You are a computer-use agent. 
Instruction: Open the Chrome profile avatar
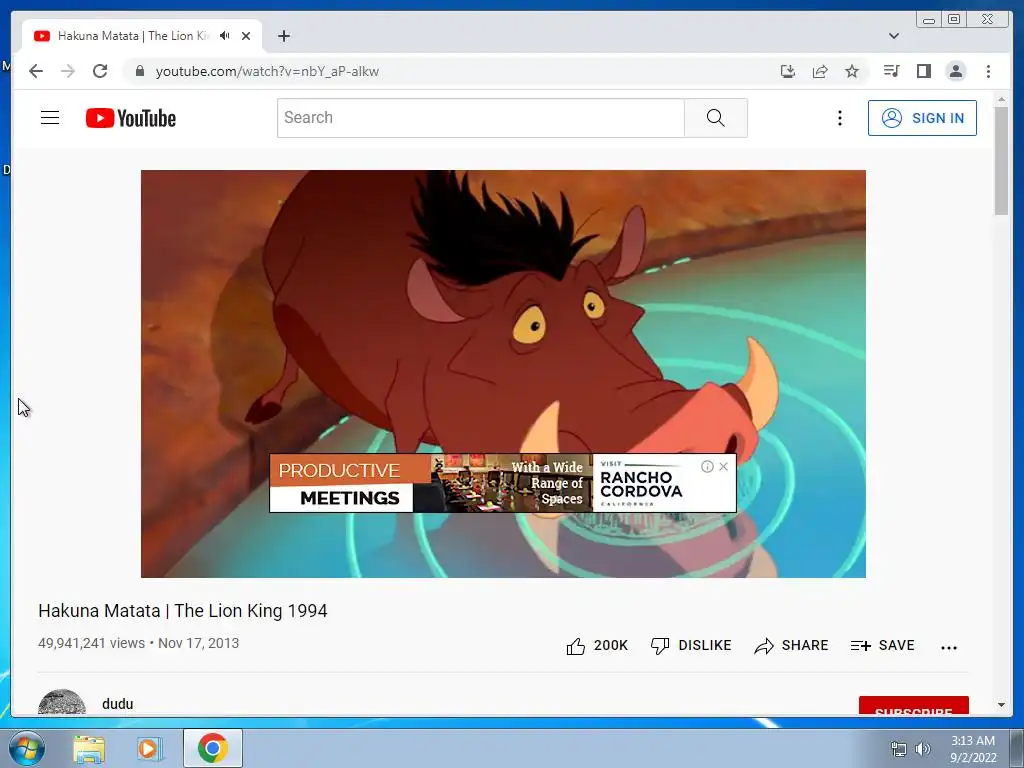[955, 71]
